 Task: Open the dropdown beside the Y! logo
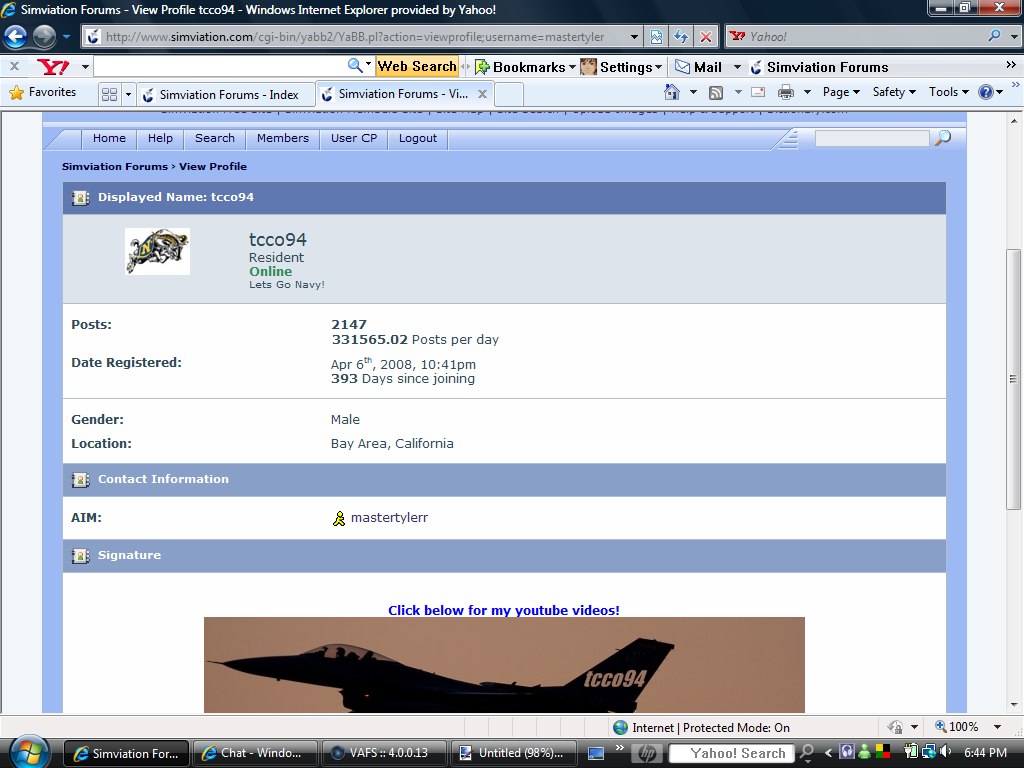(x=85, y=67)
